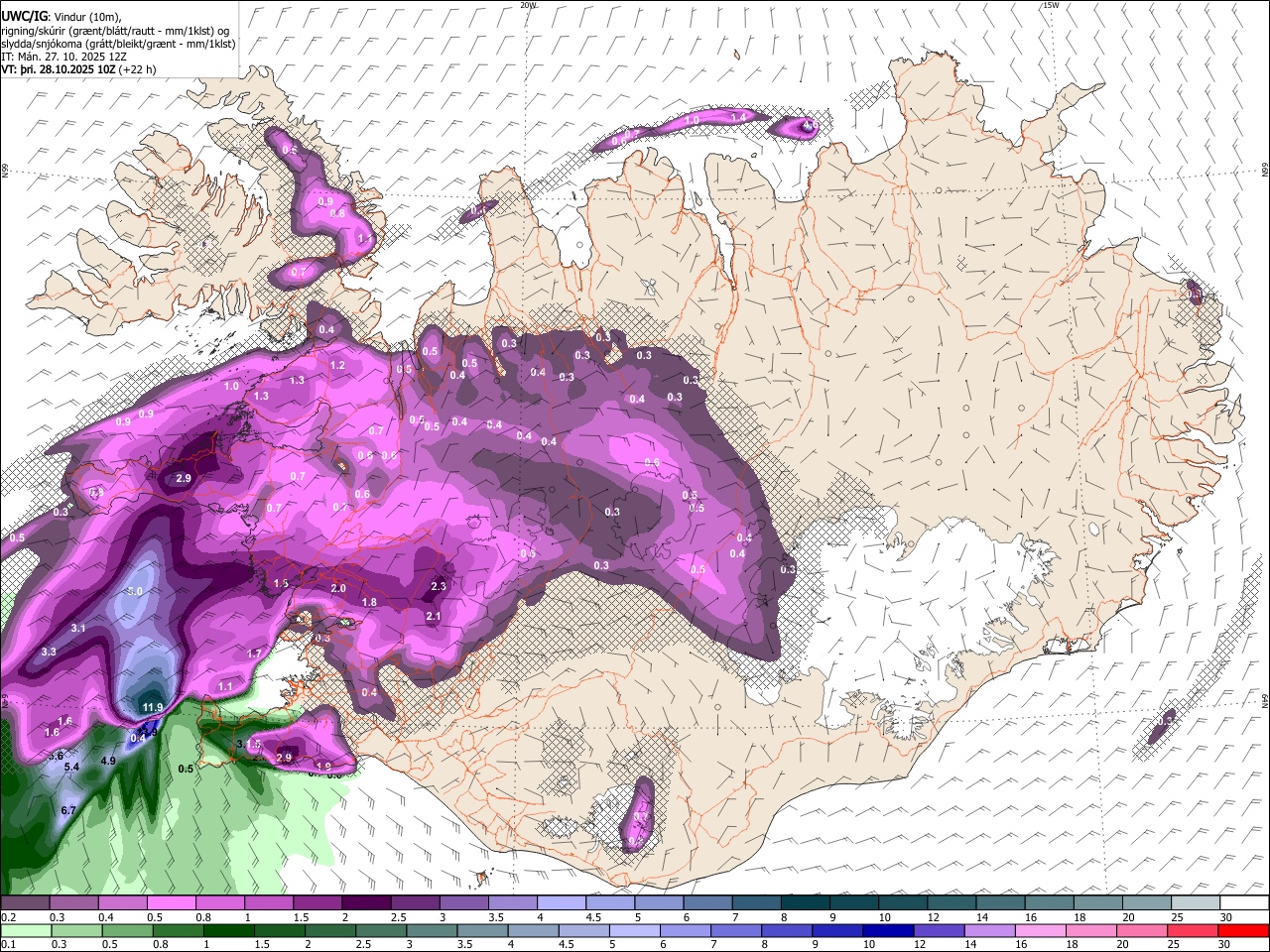Image resolution: width=1270 pixels, height=952 pixels.
Task: Select the light pink rain swatch between 16 and 18
Action: [1041, 930]
